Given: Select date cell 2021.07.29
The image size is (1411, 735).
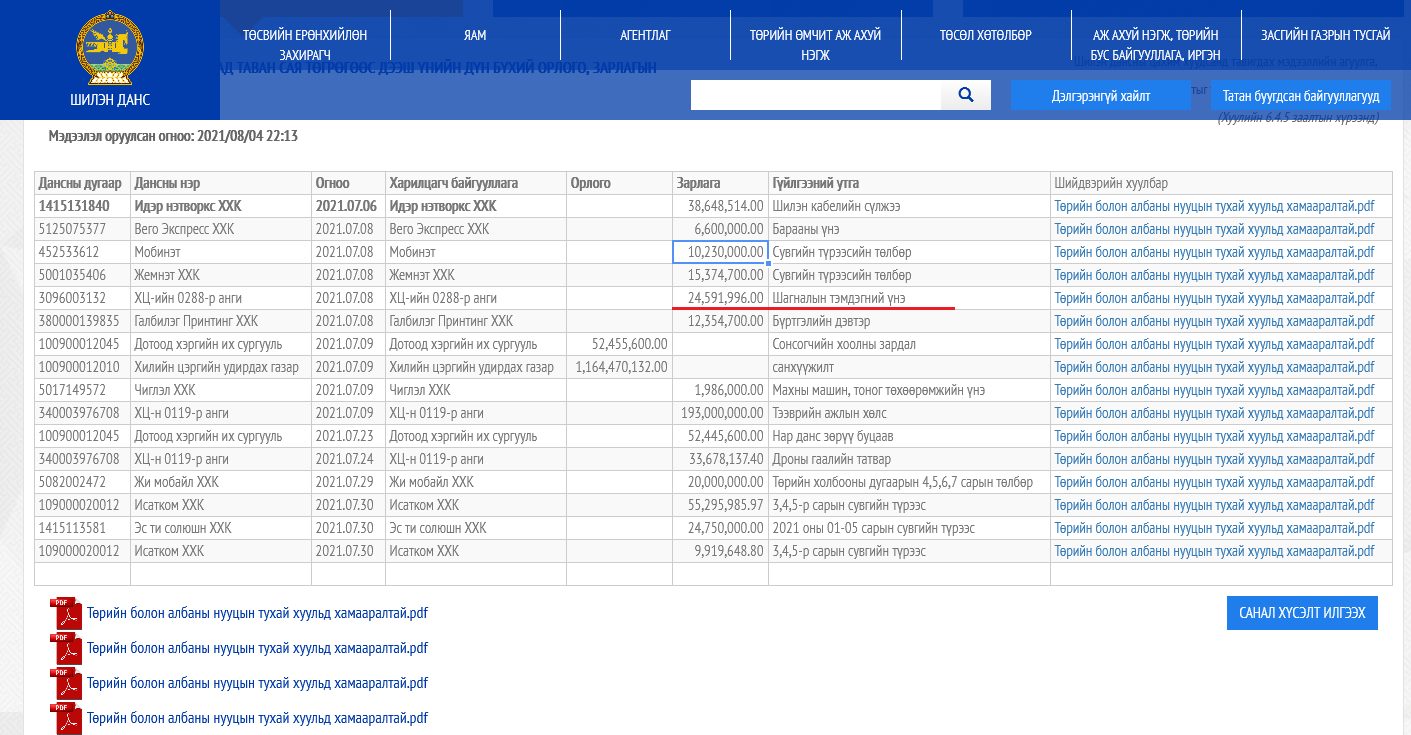Looking at the screenshot, I should click(x=349, y=482).
